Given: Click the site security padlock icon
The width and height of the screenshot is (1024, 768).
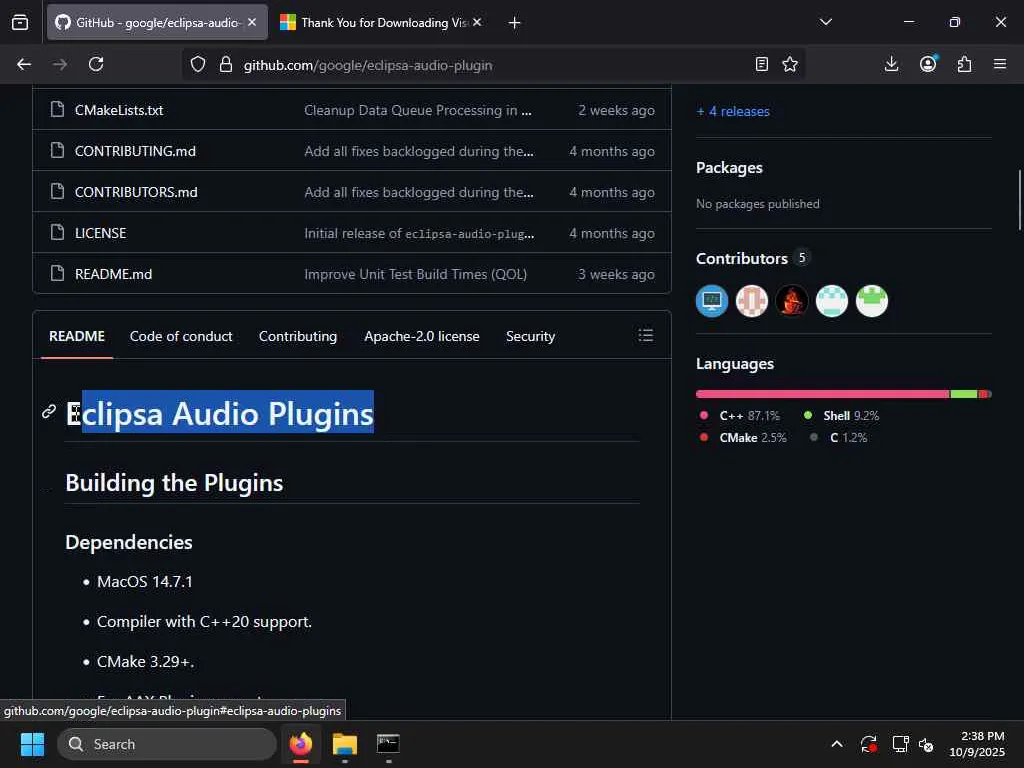Looking at the screenshot, I should (226, 64).
